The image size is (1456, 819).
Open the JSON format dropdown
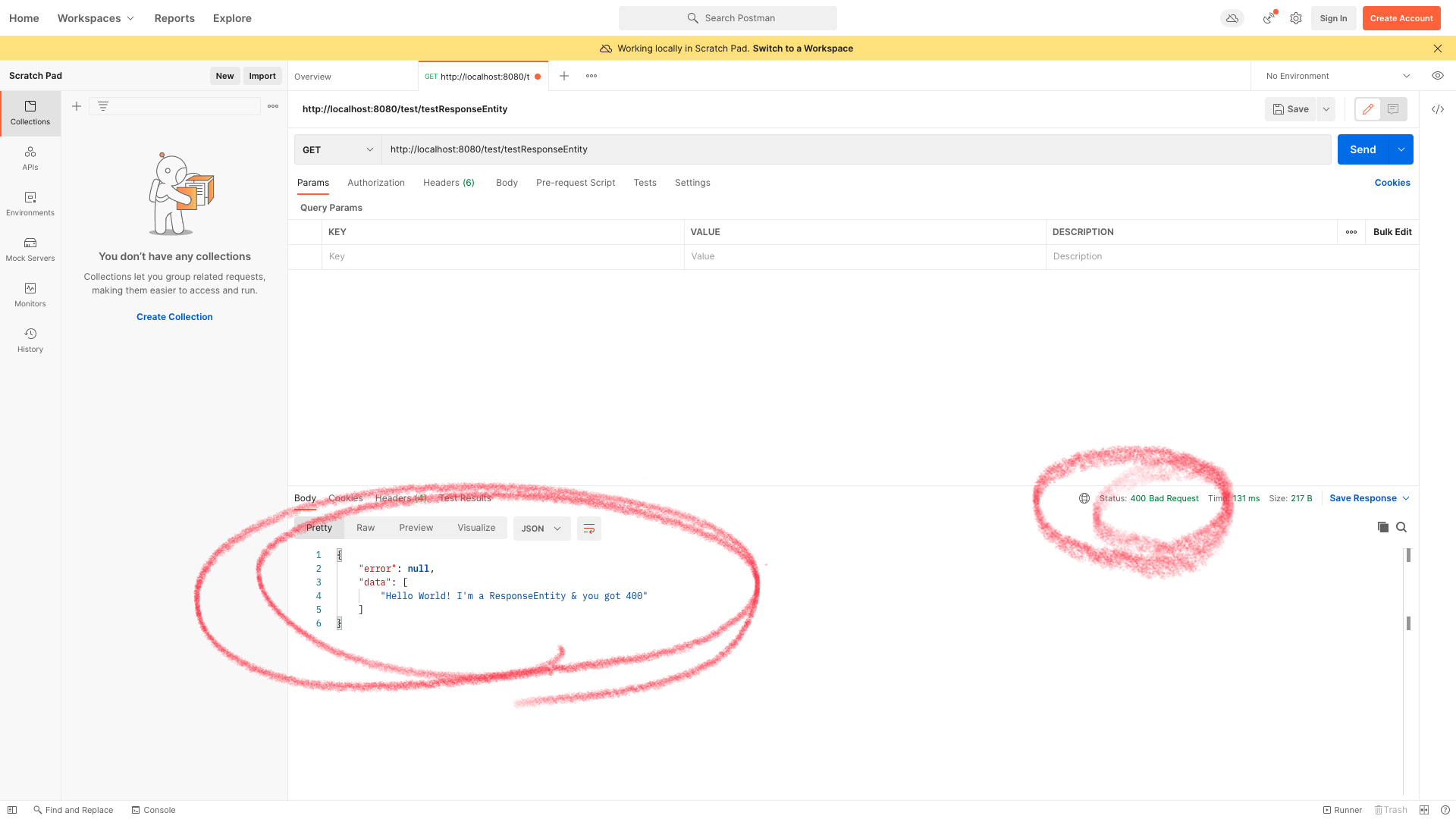tap(541, 529)
